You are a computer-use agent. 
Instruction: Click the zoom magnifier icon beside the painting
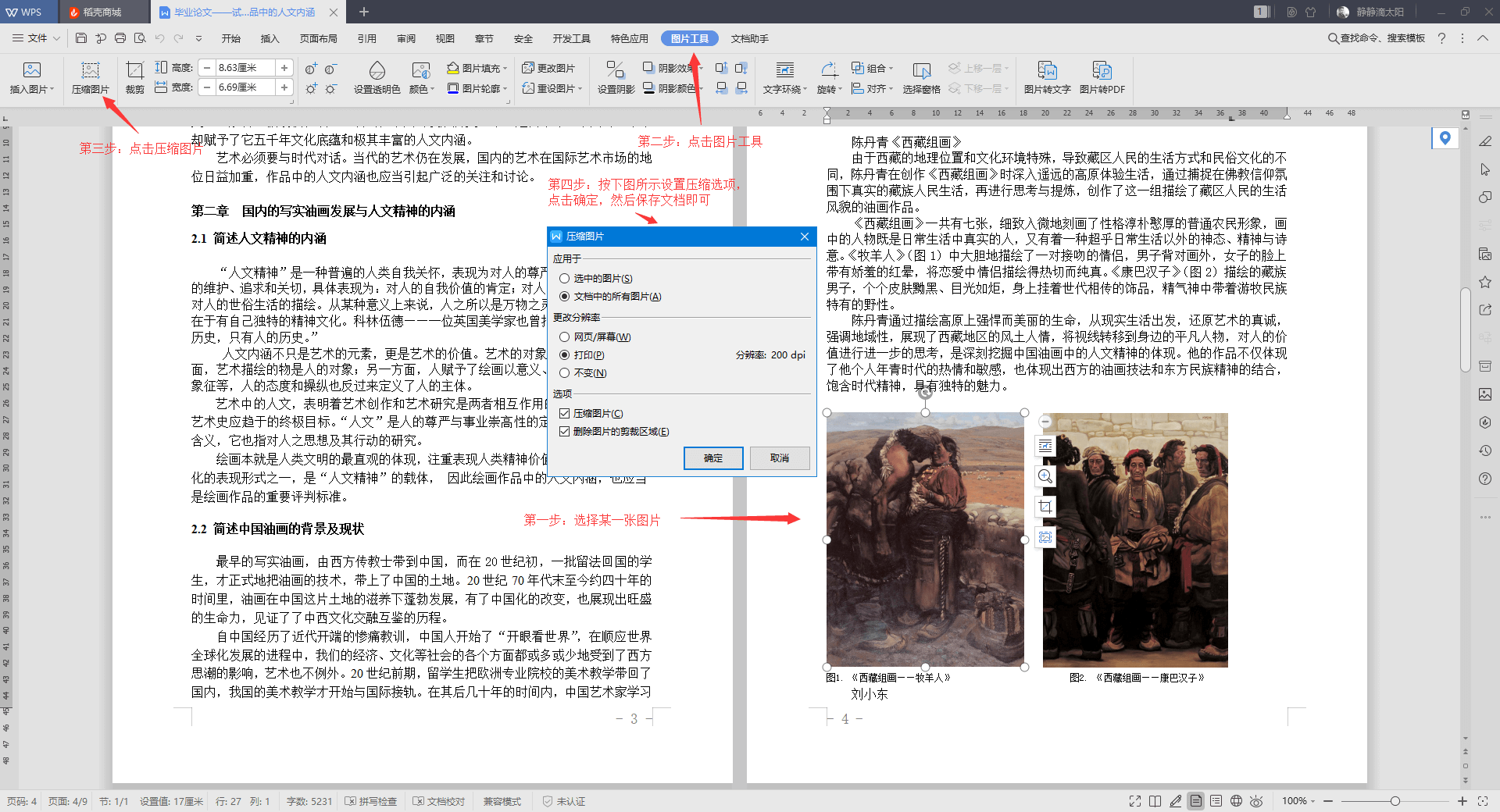[x=1045, y=476]
